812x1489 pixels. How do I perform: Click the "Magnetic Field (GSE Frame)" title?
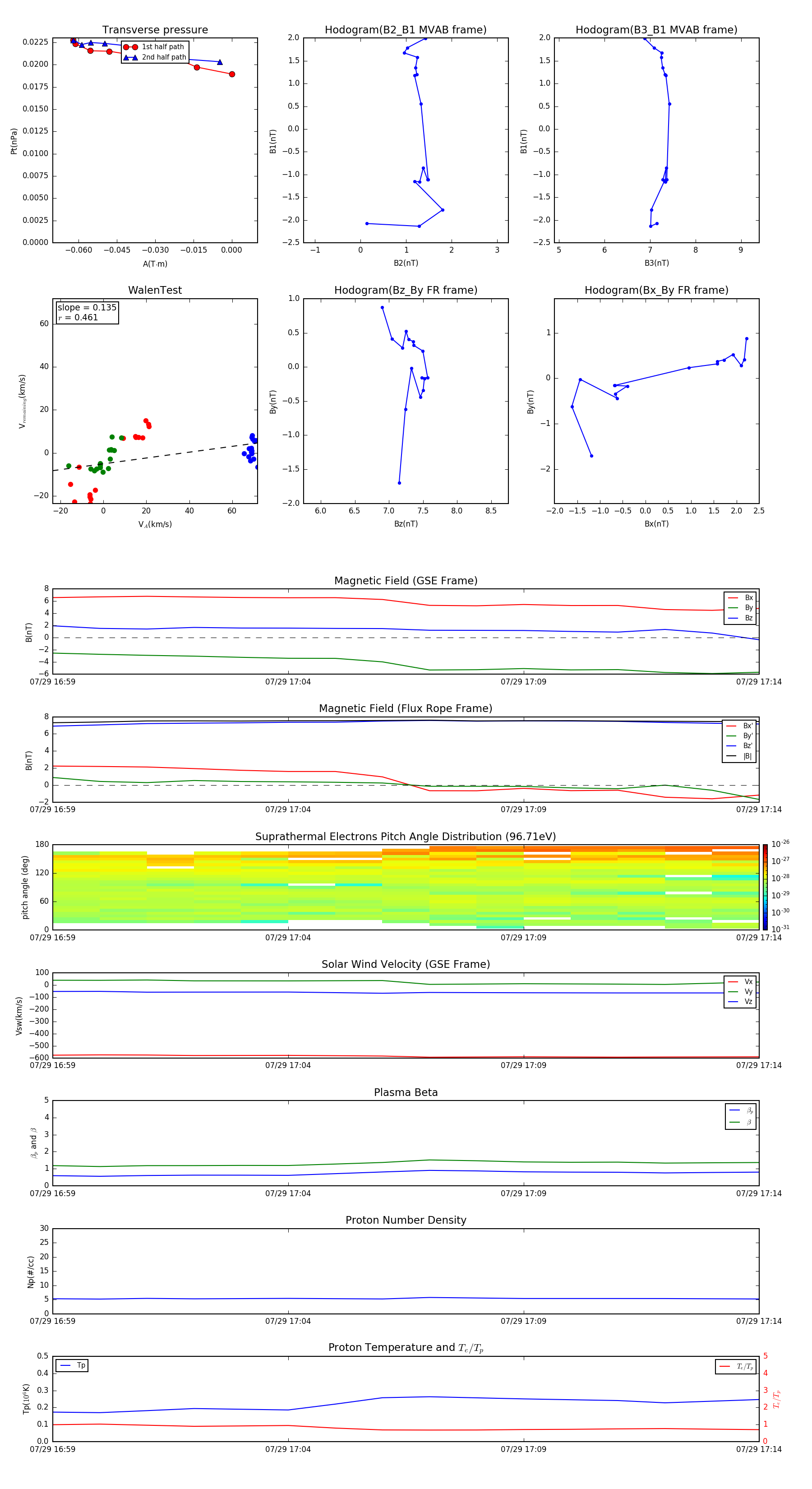pos(406,581)
